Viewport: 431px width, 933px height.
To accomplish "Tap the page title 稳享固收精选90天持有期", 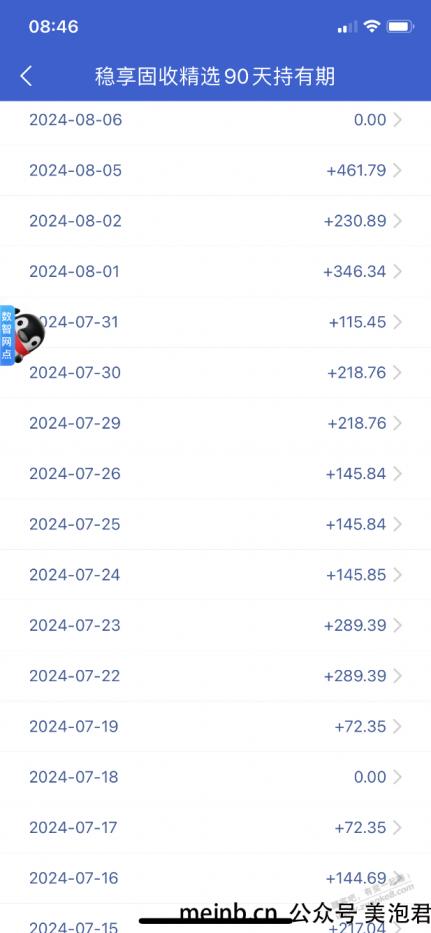I will point(215,77).
